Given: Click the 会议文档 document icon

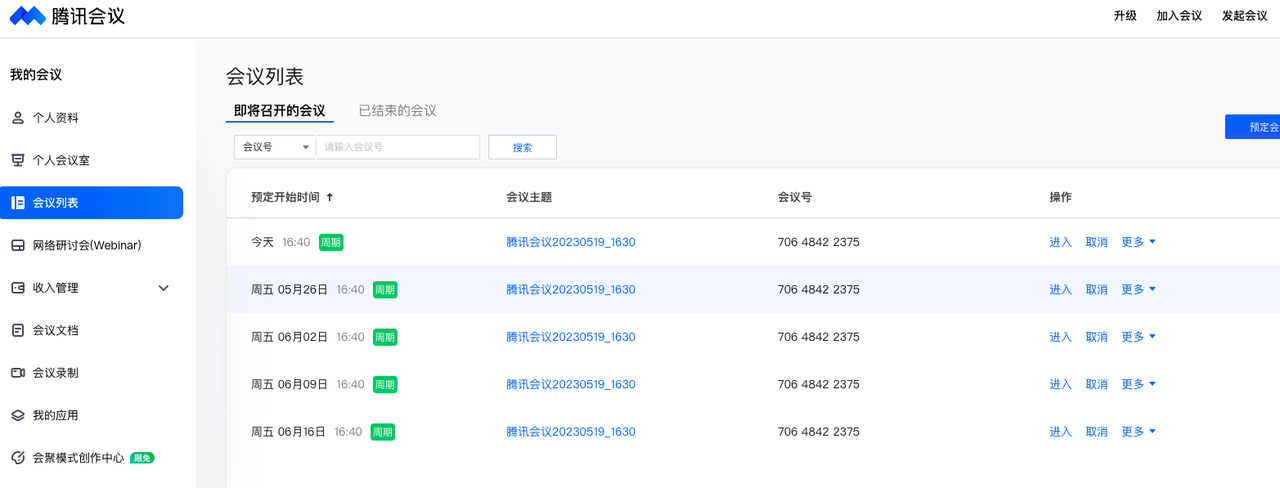Looking at the screenshot, I should [x=18, y=330].
